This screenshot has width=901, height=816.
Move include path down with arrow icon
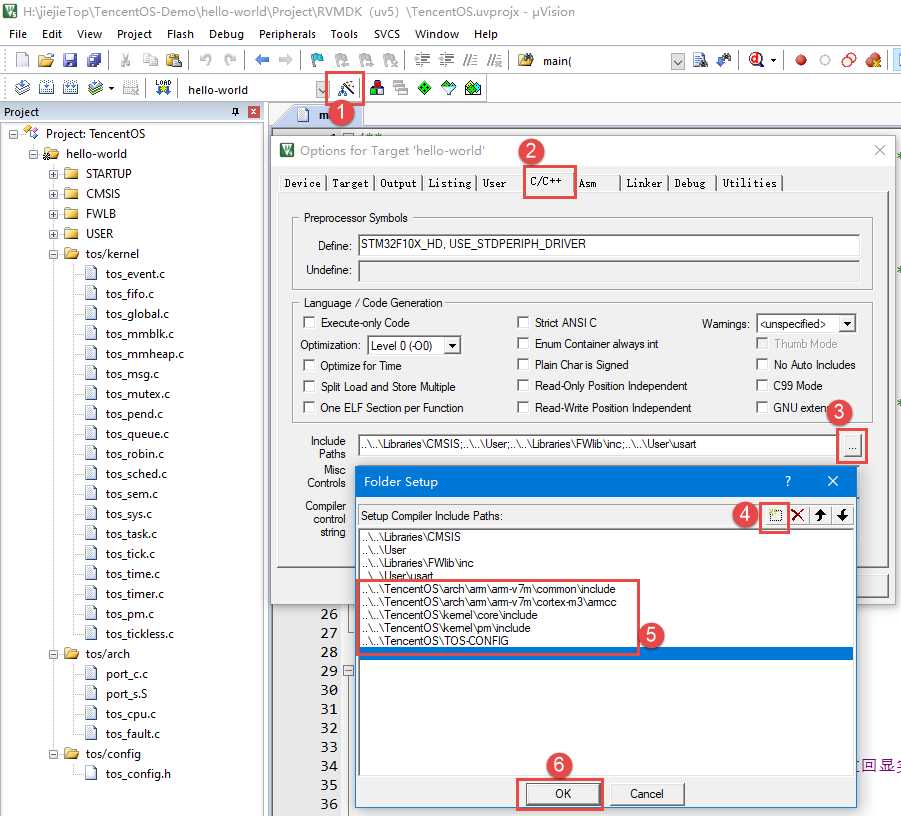click(842, 515)
